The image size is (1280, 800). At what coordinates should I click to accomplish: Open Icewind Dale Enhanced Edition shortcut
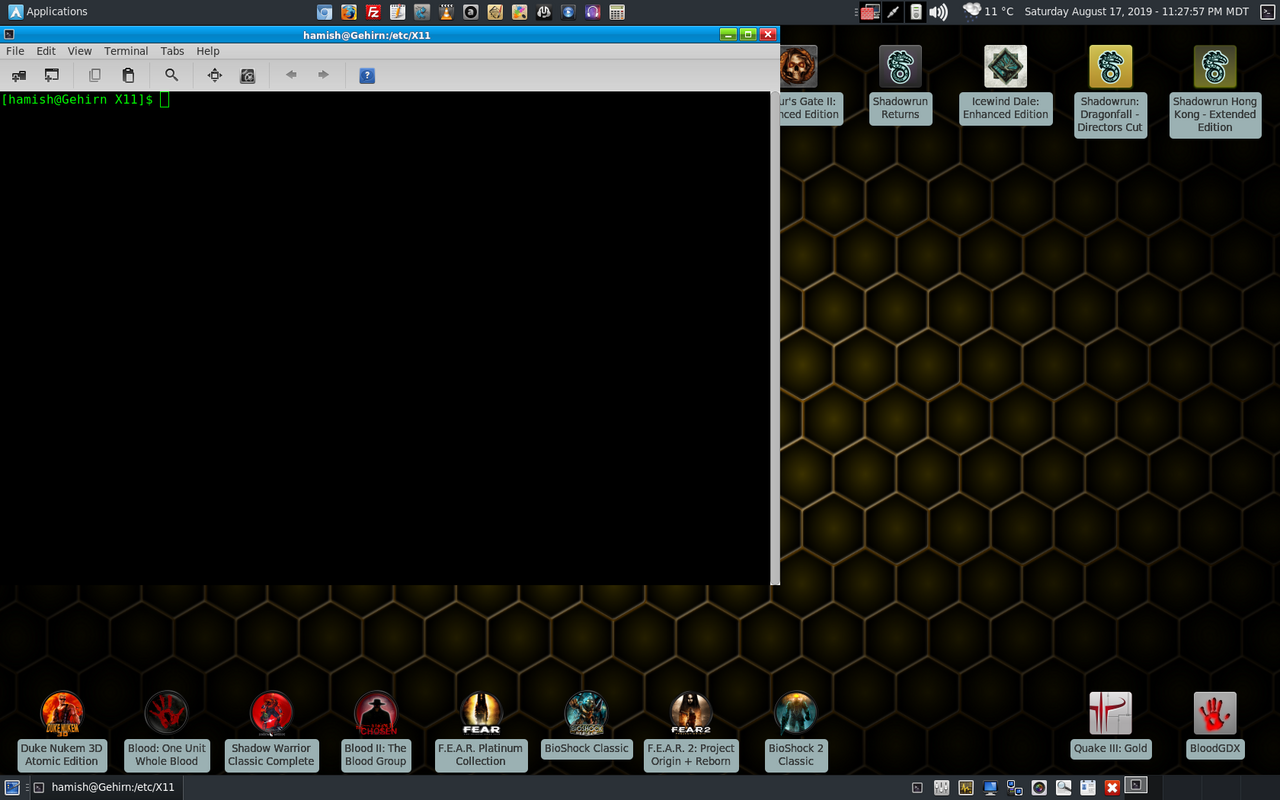click(1005, 84)
